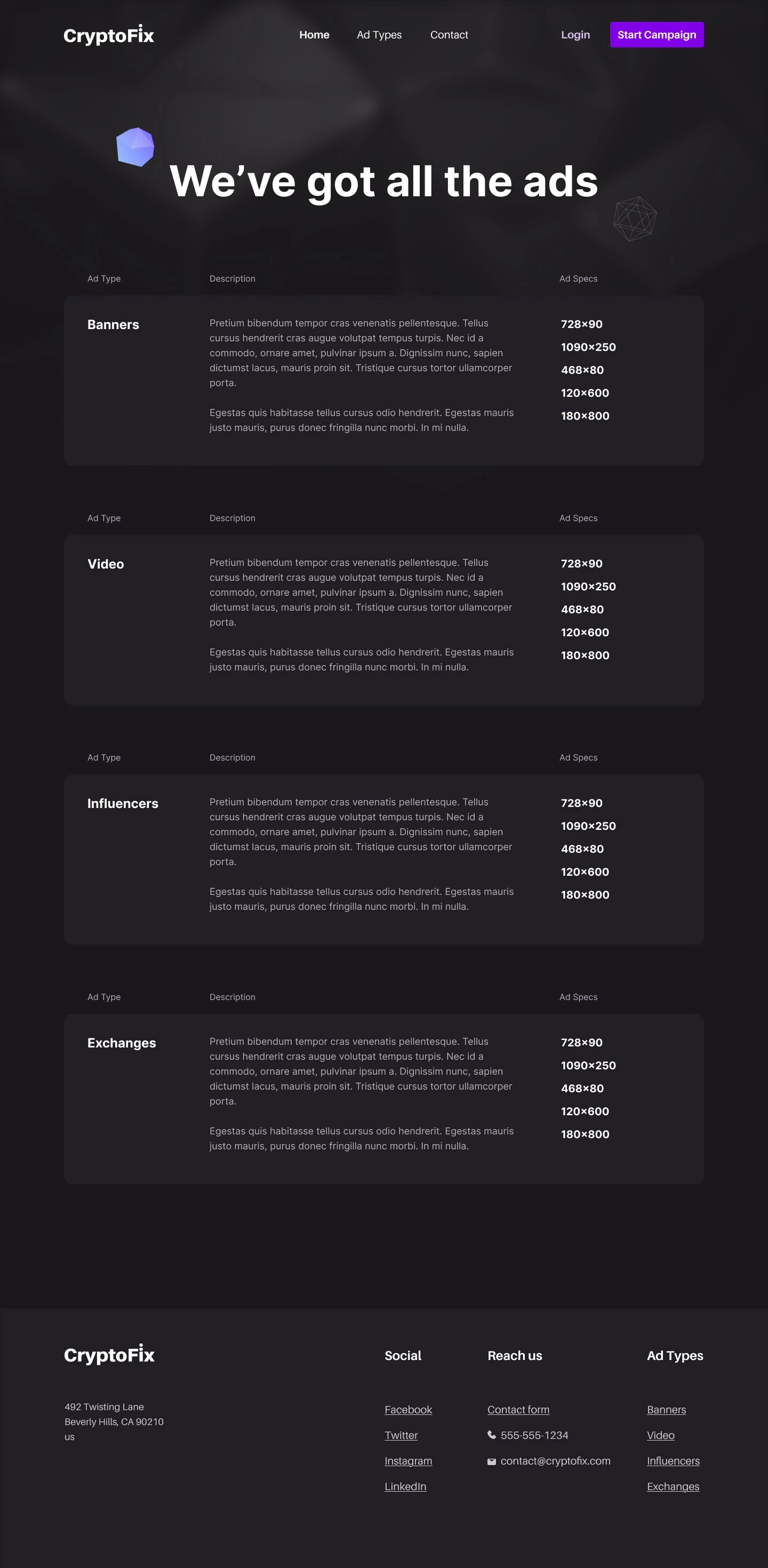Viewport: 768px width, 1568px height.
Task: Open the Facebook footer link
Action: pos(409,1410)
